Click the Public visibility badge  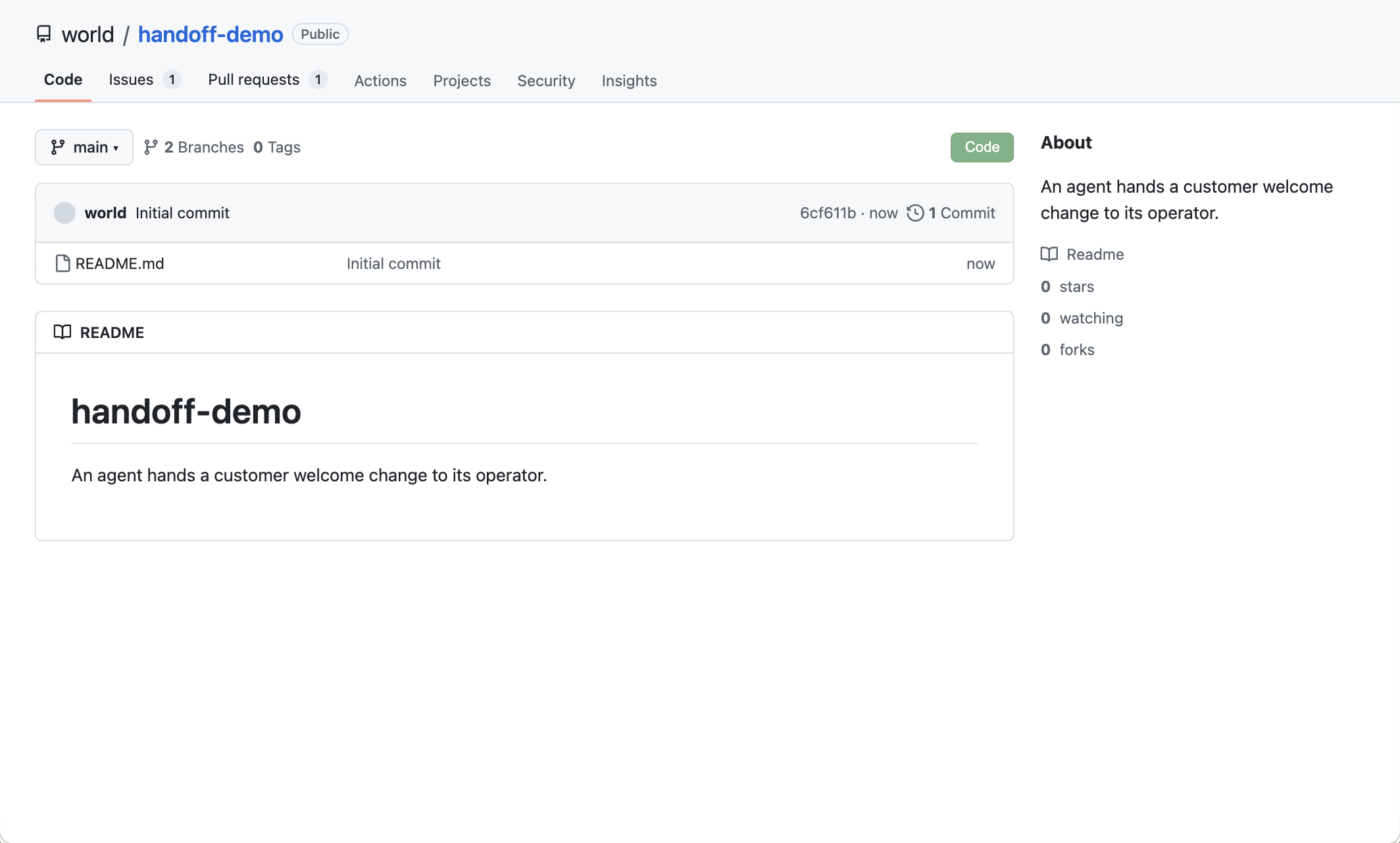click(320, 34)
